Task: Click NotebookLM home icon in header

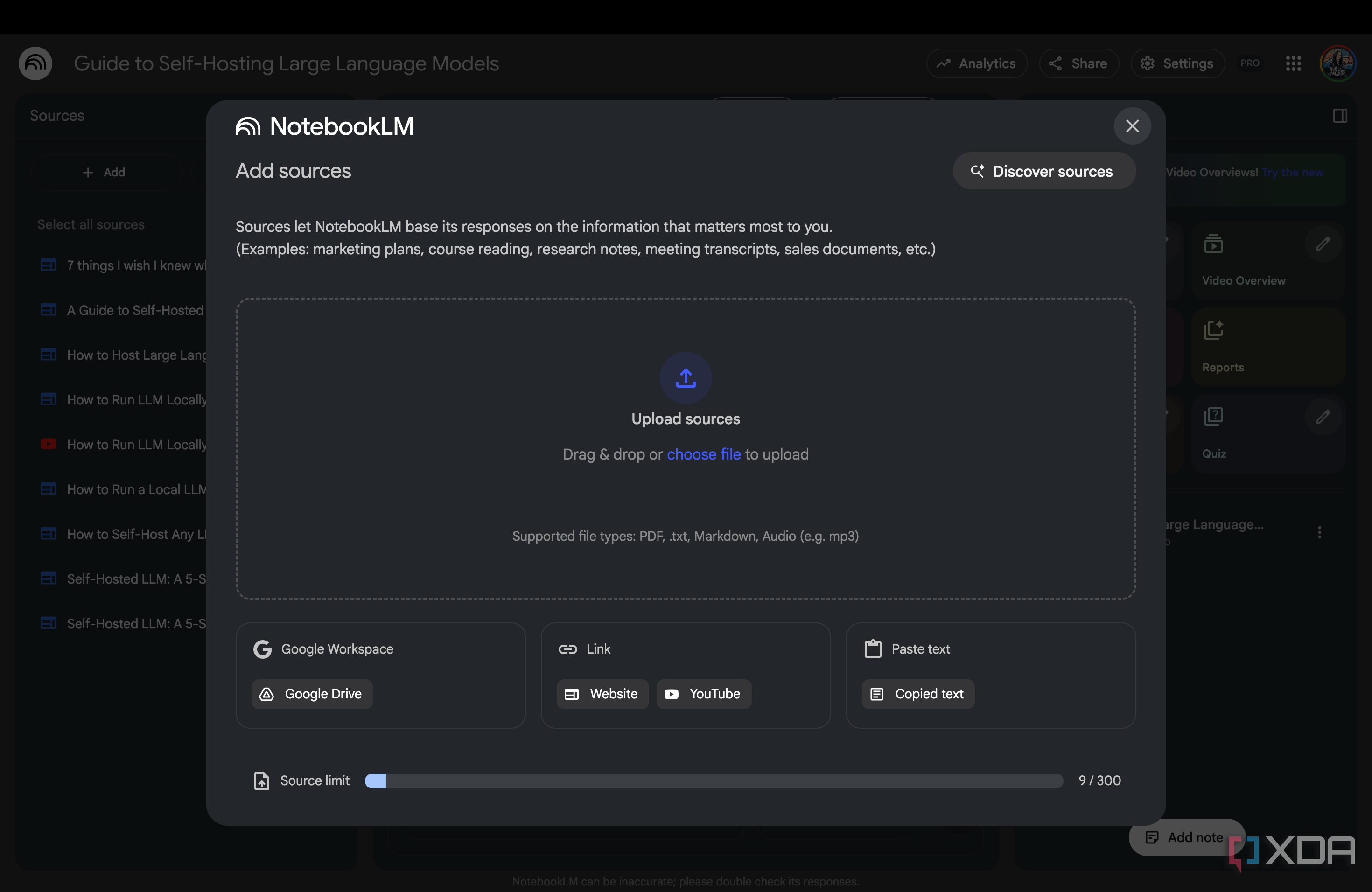Action: (35, 63)
